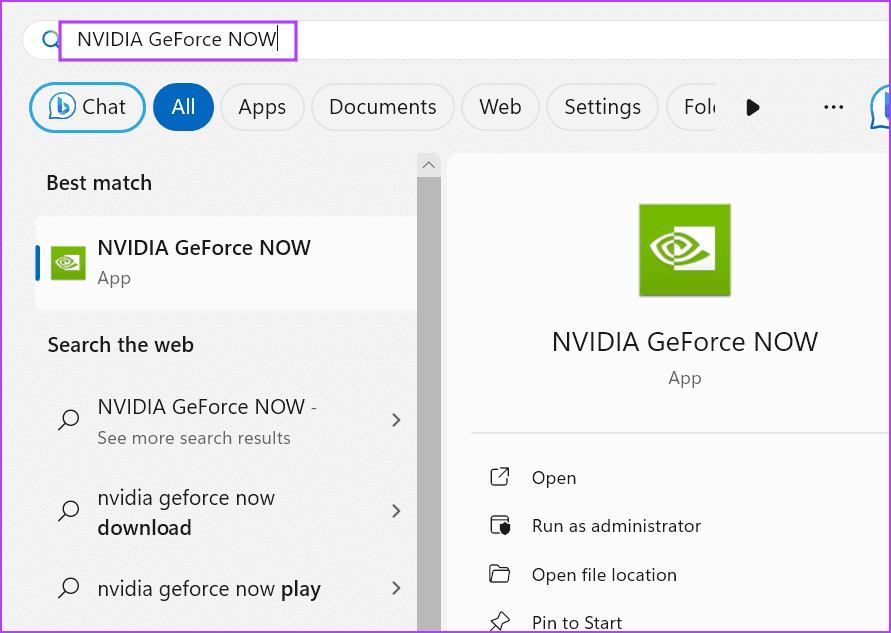The image size is (891, 633).
Task: Click the folder icon for Open file location
Action: [x=500, y=574]
